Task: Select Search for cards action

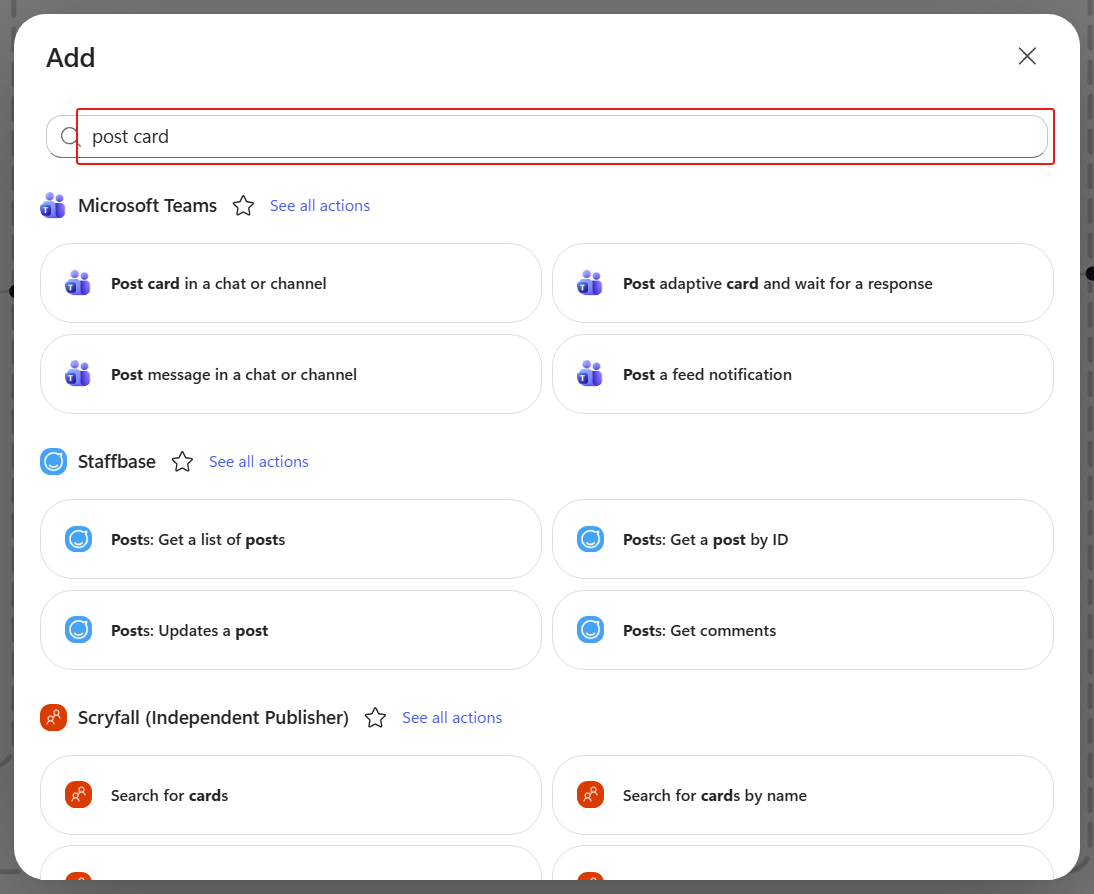Action: 291,796
